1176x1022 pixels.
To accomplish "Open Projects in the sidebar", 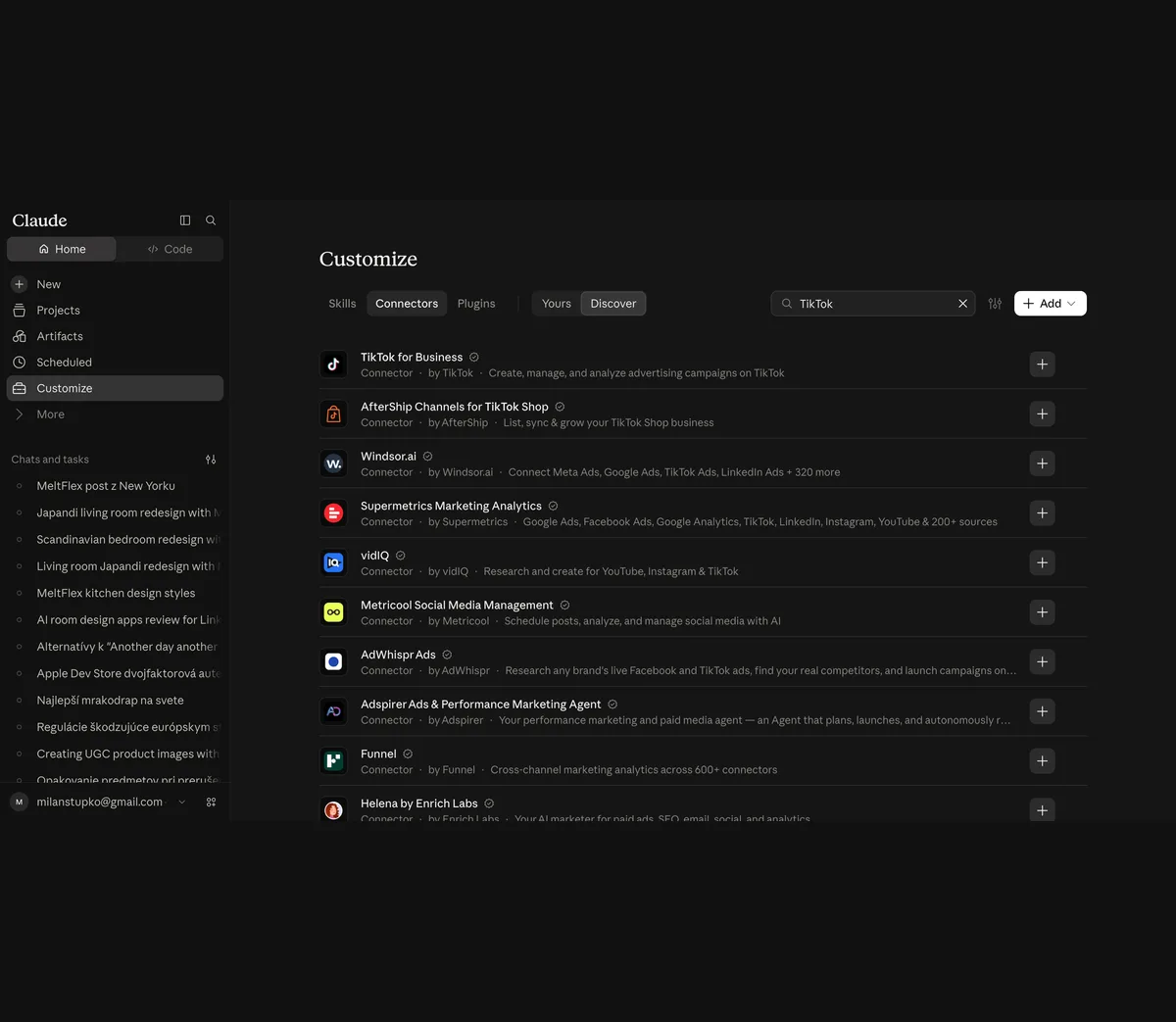I will pyautogui.click(x=115, y=311).
